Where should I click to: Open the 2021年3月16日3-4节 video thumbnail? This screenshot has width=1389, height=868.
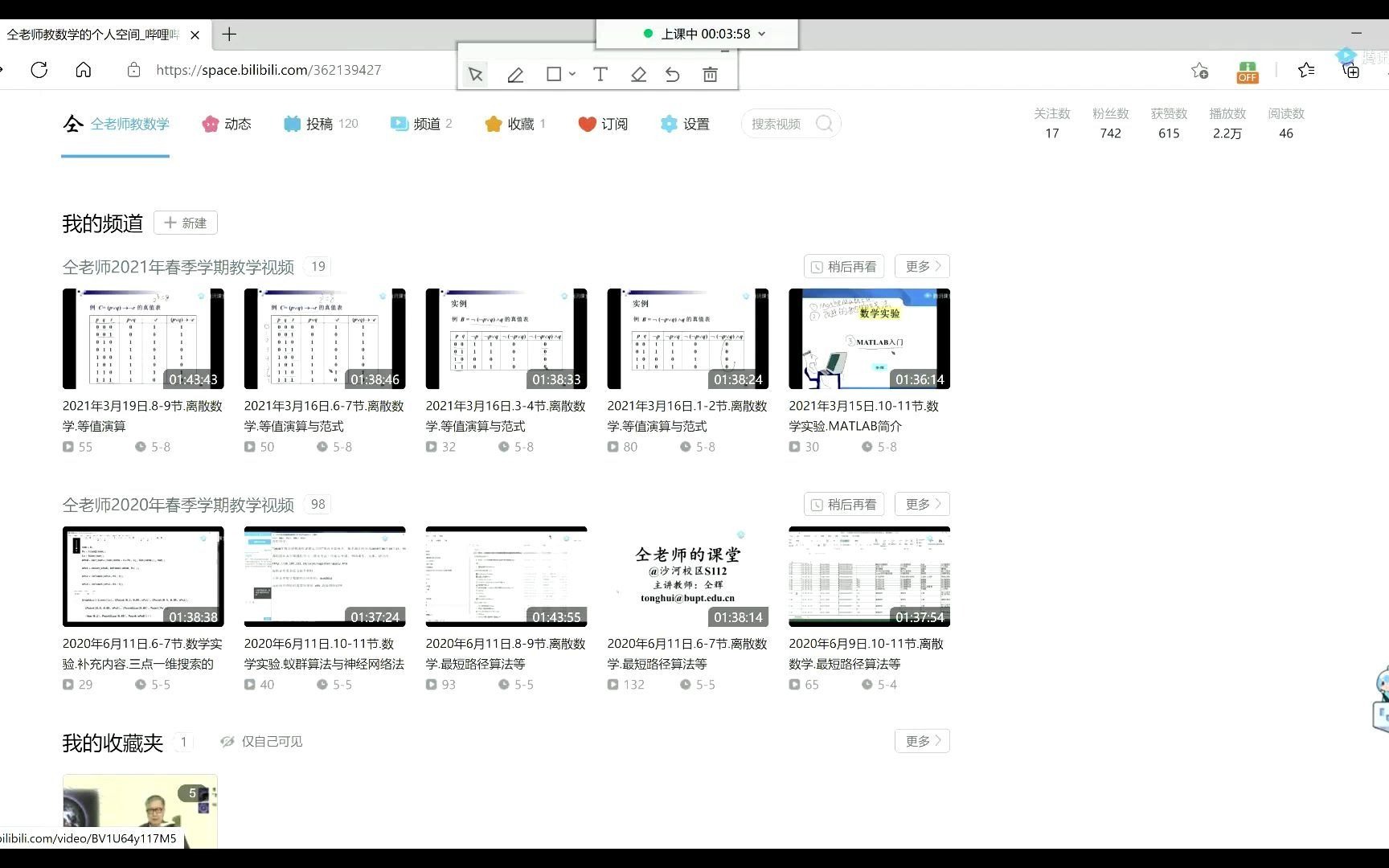coord(506,339)
